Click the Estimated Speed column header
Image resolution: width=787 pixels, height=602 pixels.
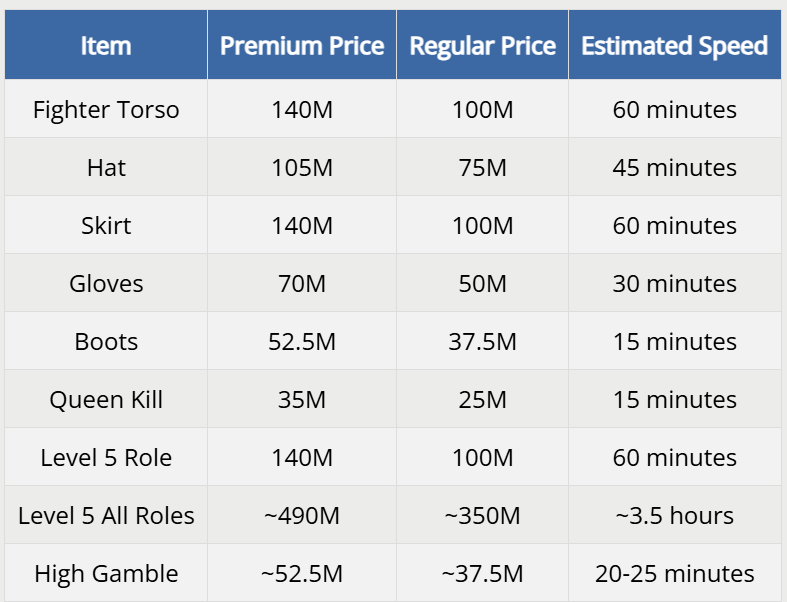pyautogui.click(x=674, y=46)
